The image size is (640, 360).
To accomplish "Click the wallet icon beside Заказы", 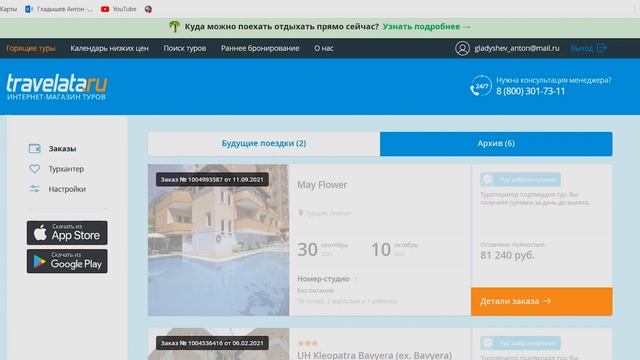I will 34,149.
